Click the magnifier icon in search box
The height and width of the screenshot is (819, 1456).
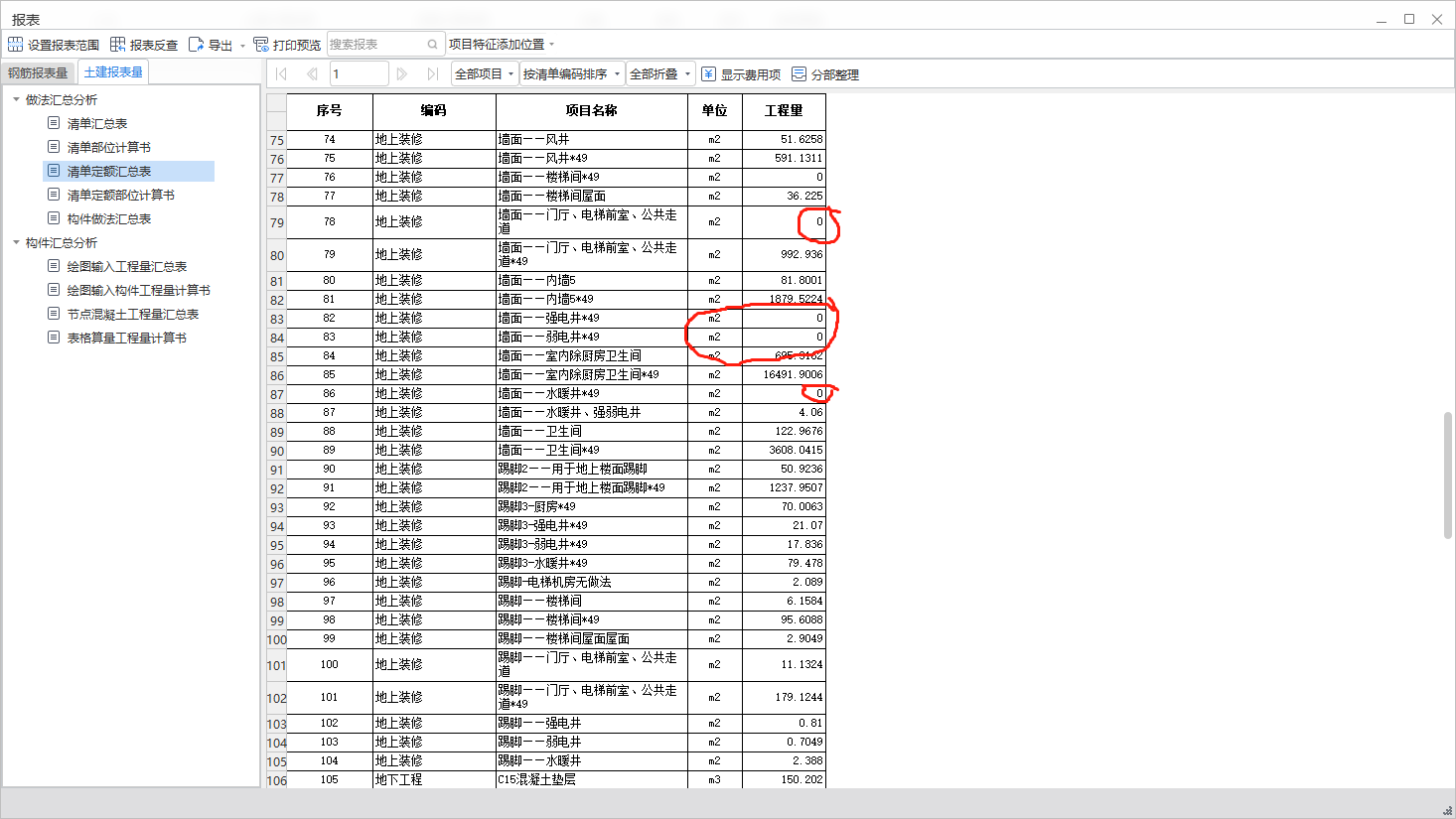point(433,44)
